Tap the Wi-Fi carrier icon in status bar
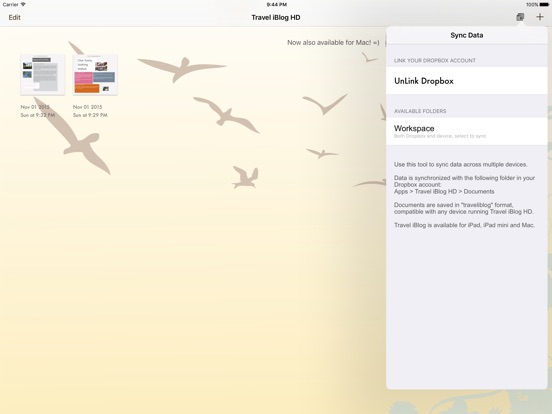 pyautogui.click(x=23, y=4)
